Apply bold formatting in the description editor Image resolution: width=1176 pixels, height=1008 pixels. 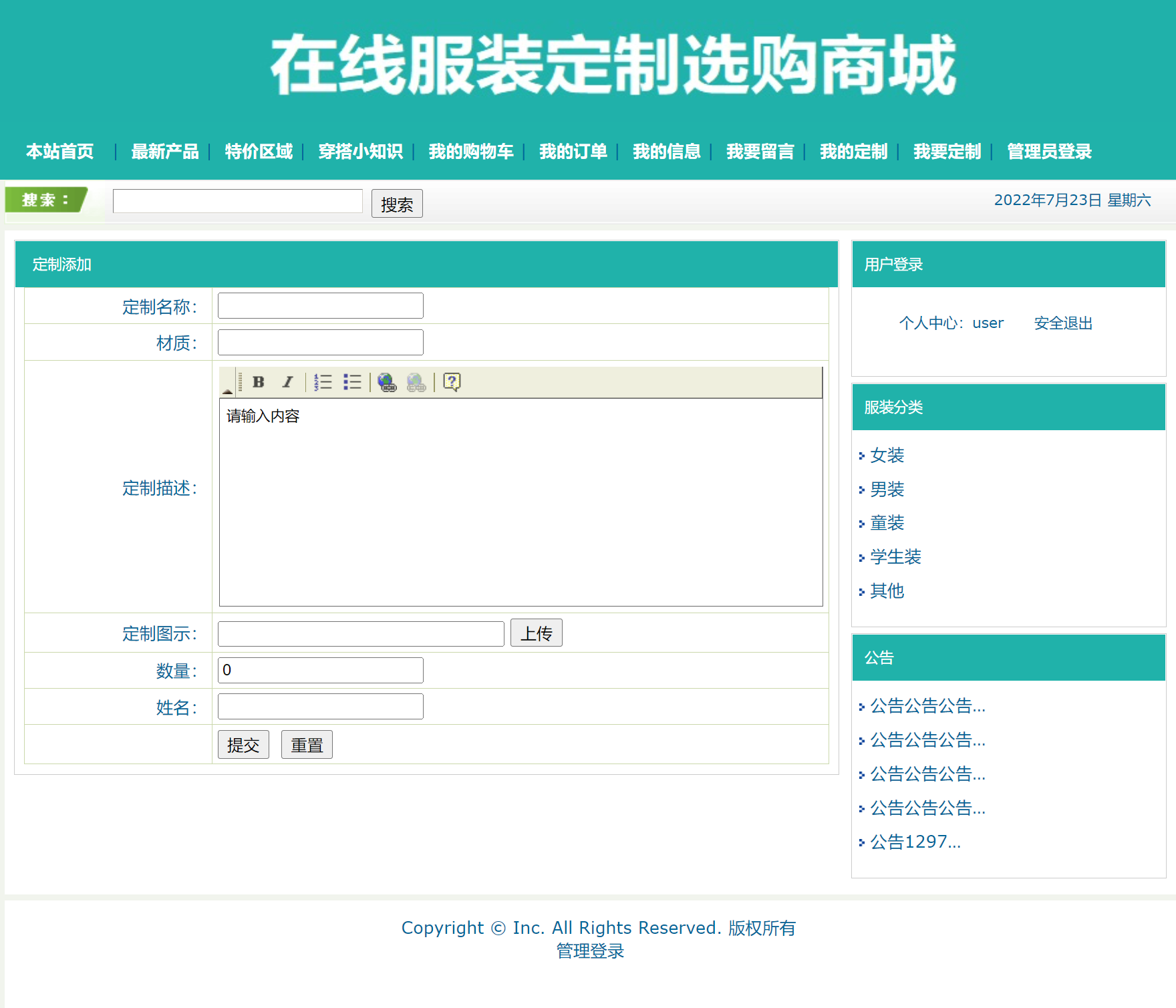tap(257, 382)
